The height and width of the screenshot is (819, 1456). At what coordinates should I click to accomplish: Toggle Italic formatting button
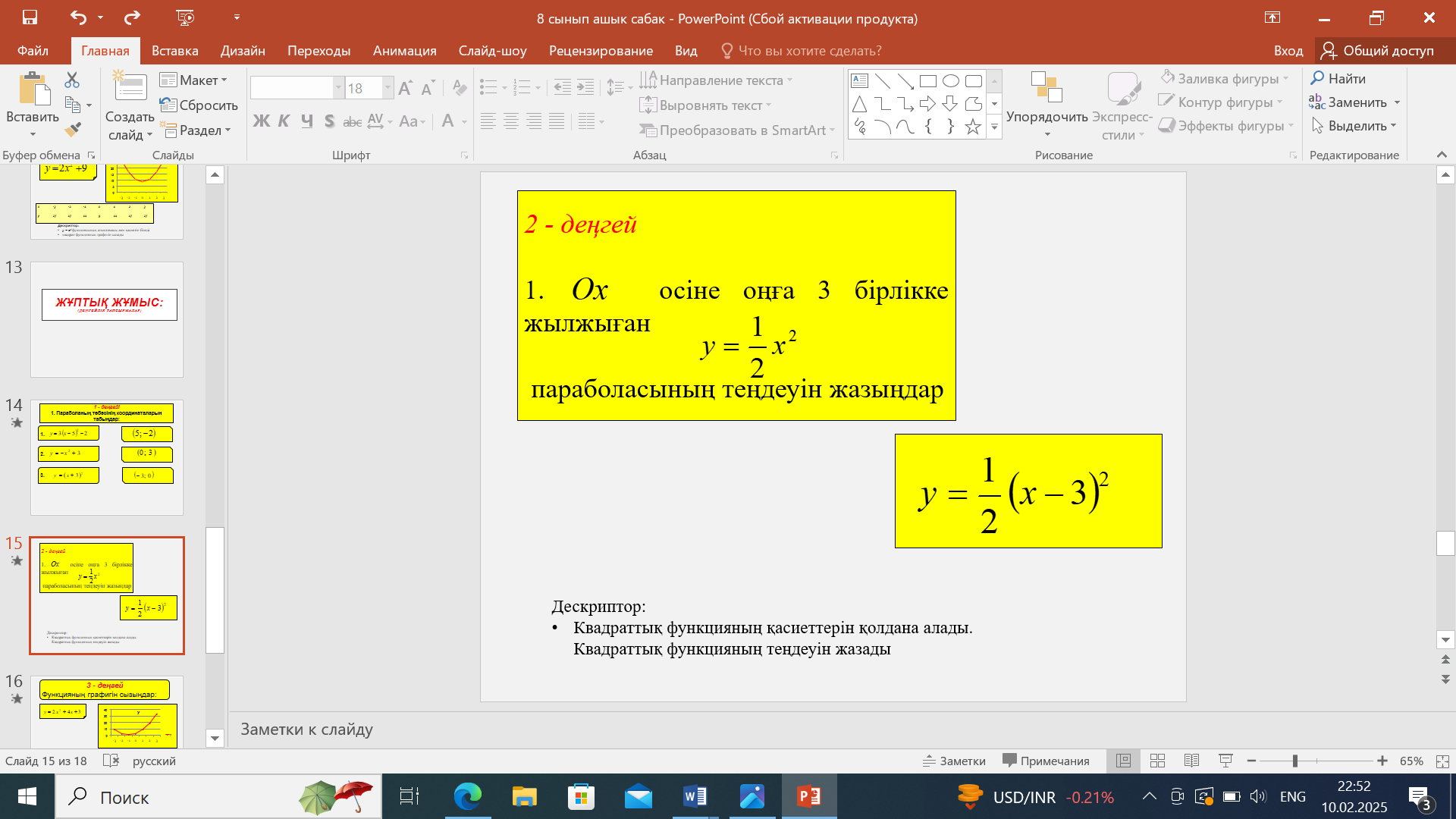tap(284, 121)
